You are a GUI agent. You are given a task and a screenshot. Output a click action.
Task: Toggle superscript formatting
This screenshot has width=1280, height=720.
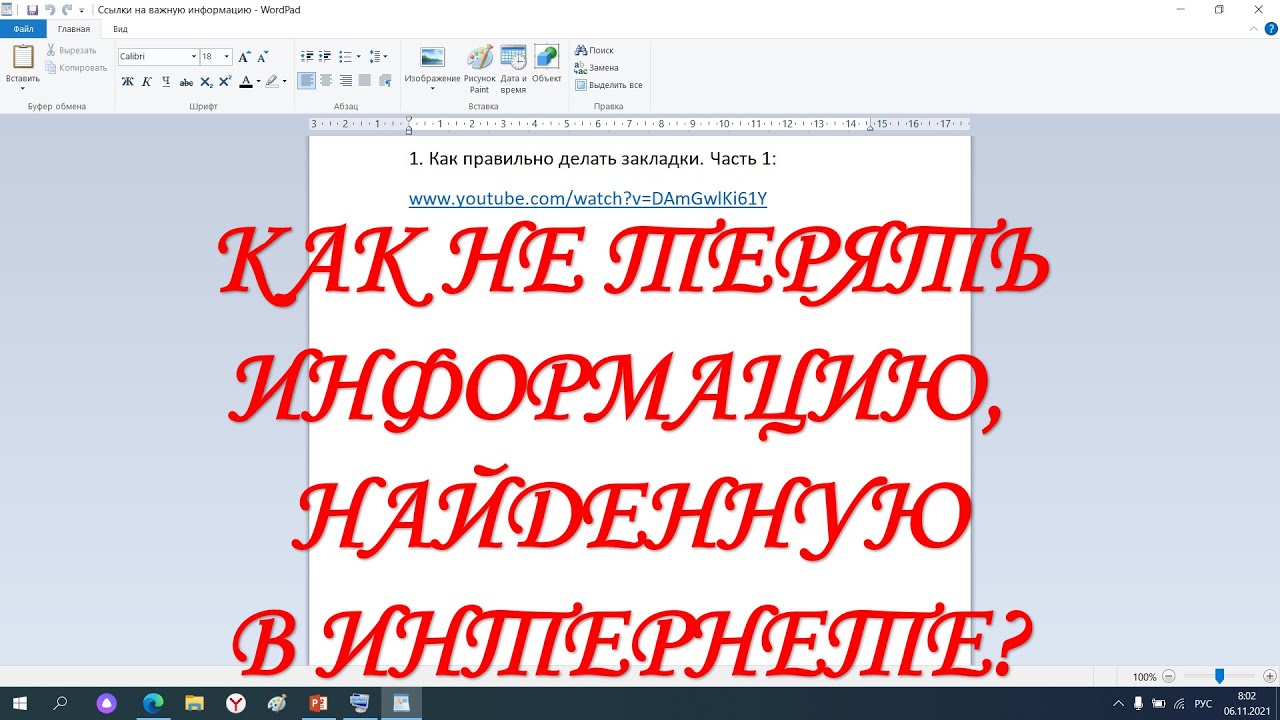(x=225, y=81)
